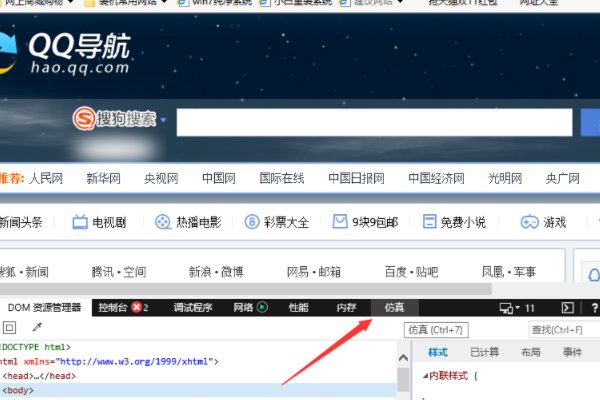
Task: Switch to 内存 memory tab
Action: (346, 308)
